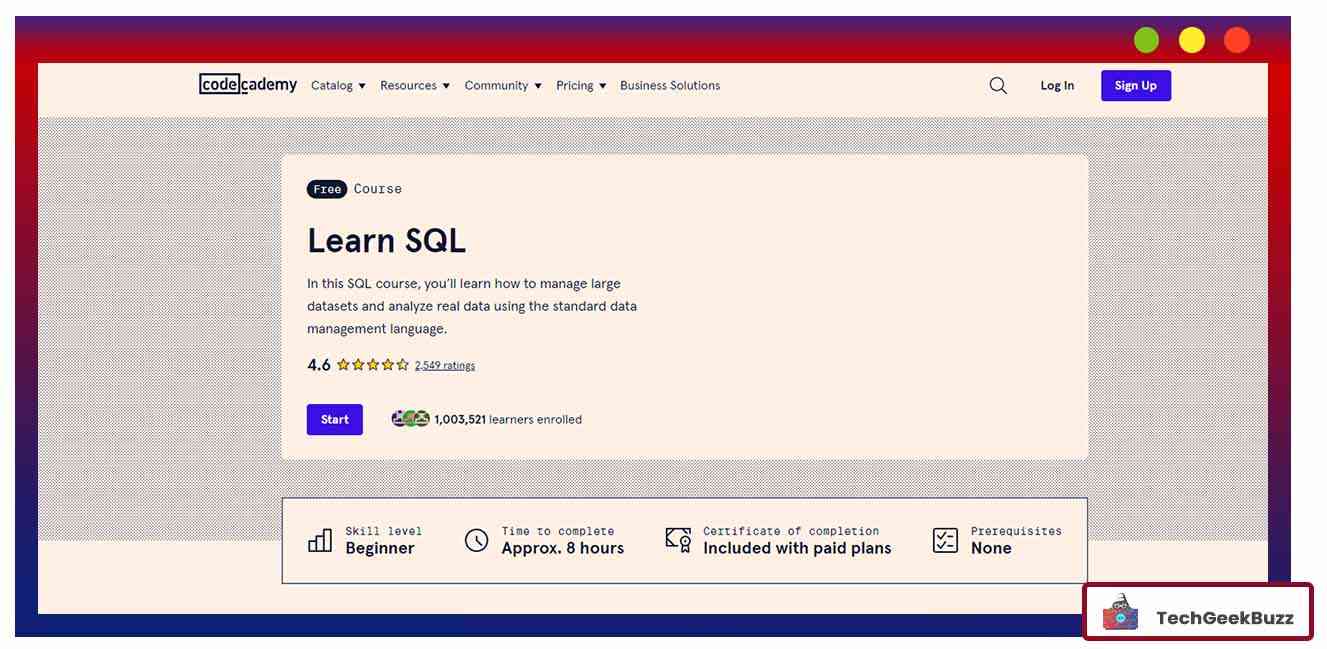Image resolution: width=1327 pixels, height=649 pixels.
Task: Click the prerequisites checklist icon
Action: (944, 539)
